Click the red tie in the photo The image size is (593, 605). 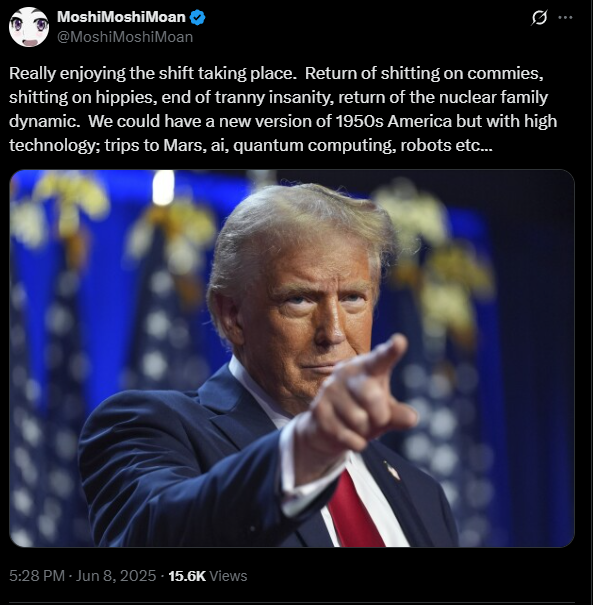click(357, 511)
